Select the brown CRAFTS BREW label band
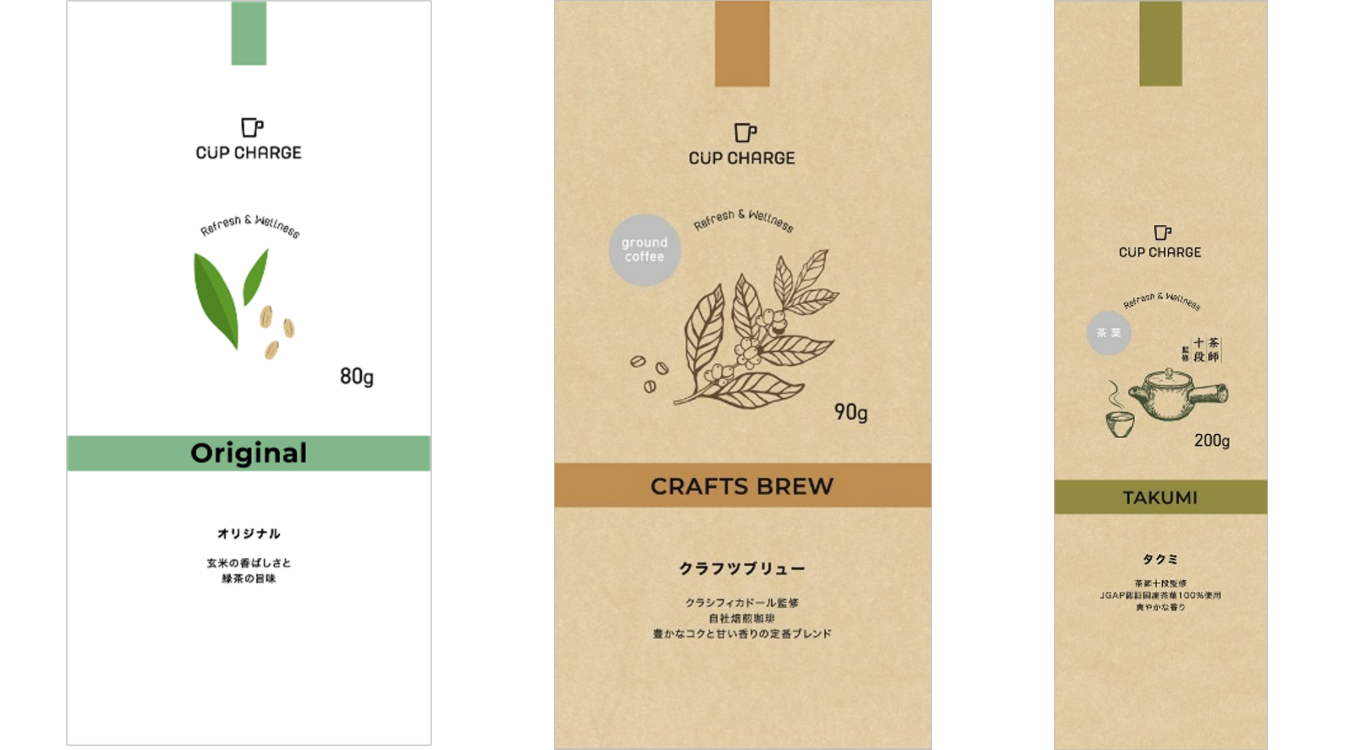 tap(743, 485)
